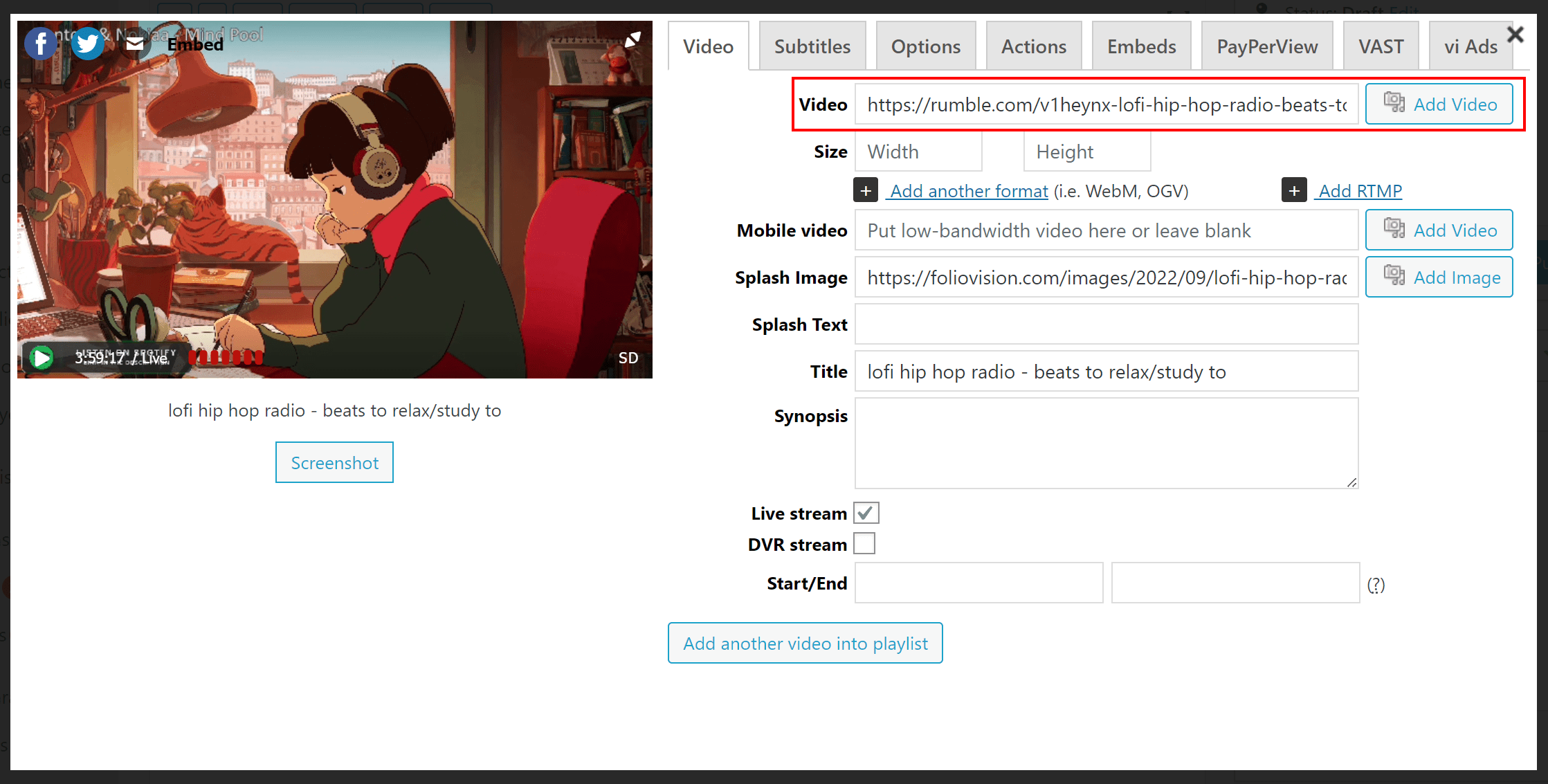The width and height of the screenshot is (1548, 784).
Task: Click Add another video into playlist
Action: click(x=805, y=643)
